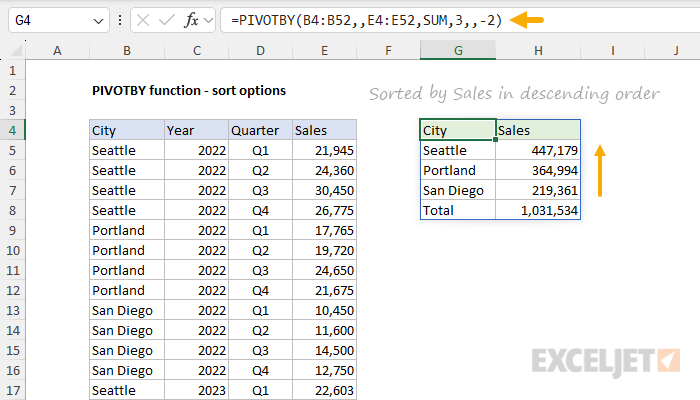Image resolution: width=700 pixels, height=400 pixels.
Task: Click the Portland cell in row 9
Action: (127, 230)
